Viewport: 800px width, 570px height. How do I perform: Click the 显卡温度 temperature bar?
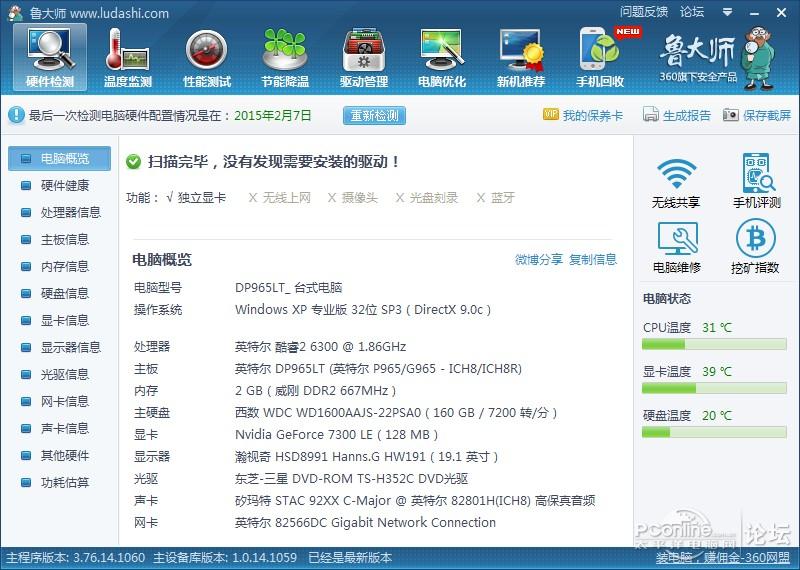(x=714, y=389)
